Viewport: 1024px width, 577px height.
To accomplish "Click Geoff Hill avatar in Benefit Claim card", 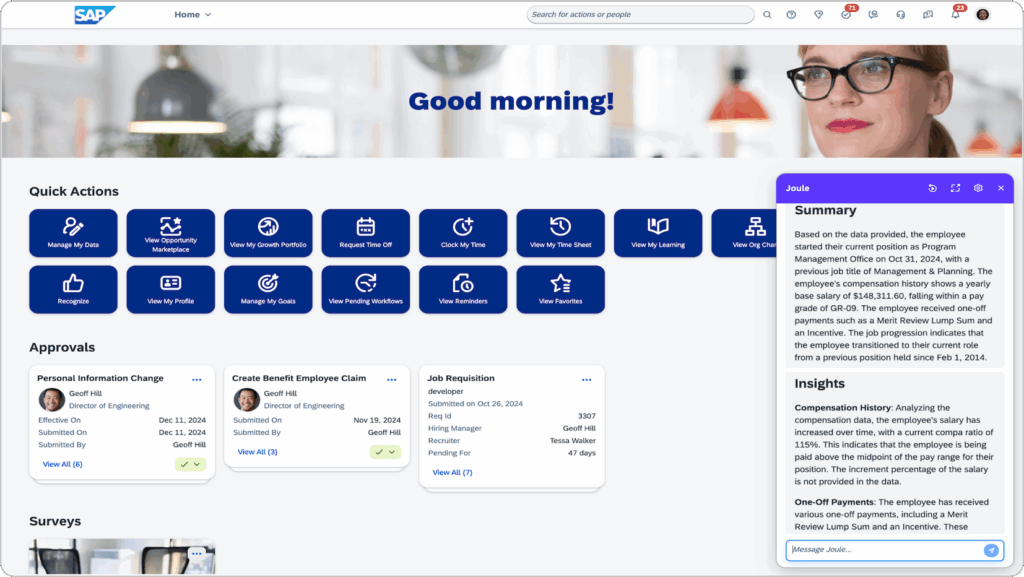I will [x=246, y=399].
